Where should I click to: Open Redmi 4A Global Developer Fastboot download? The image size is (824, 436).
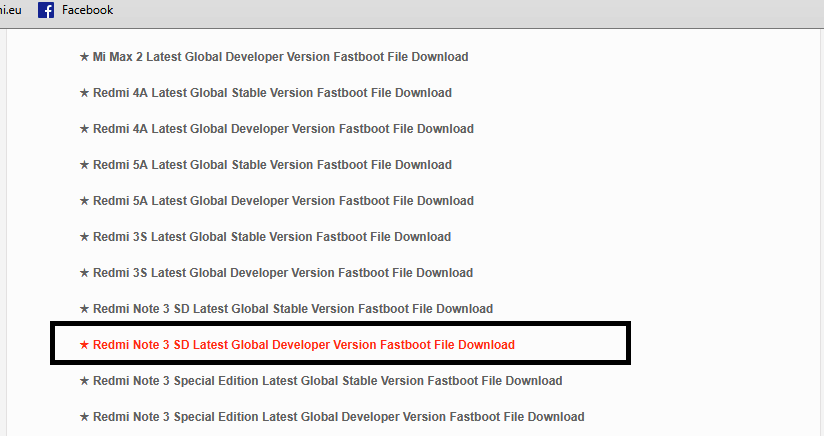[276, 129]
